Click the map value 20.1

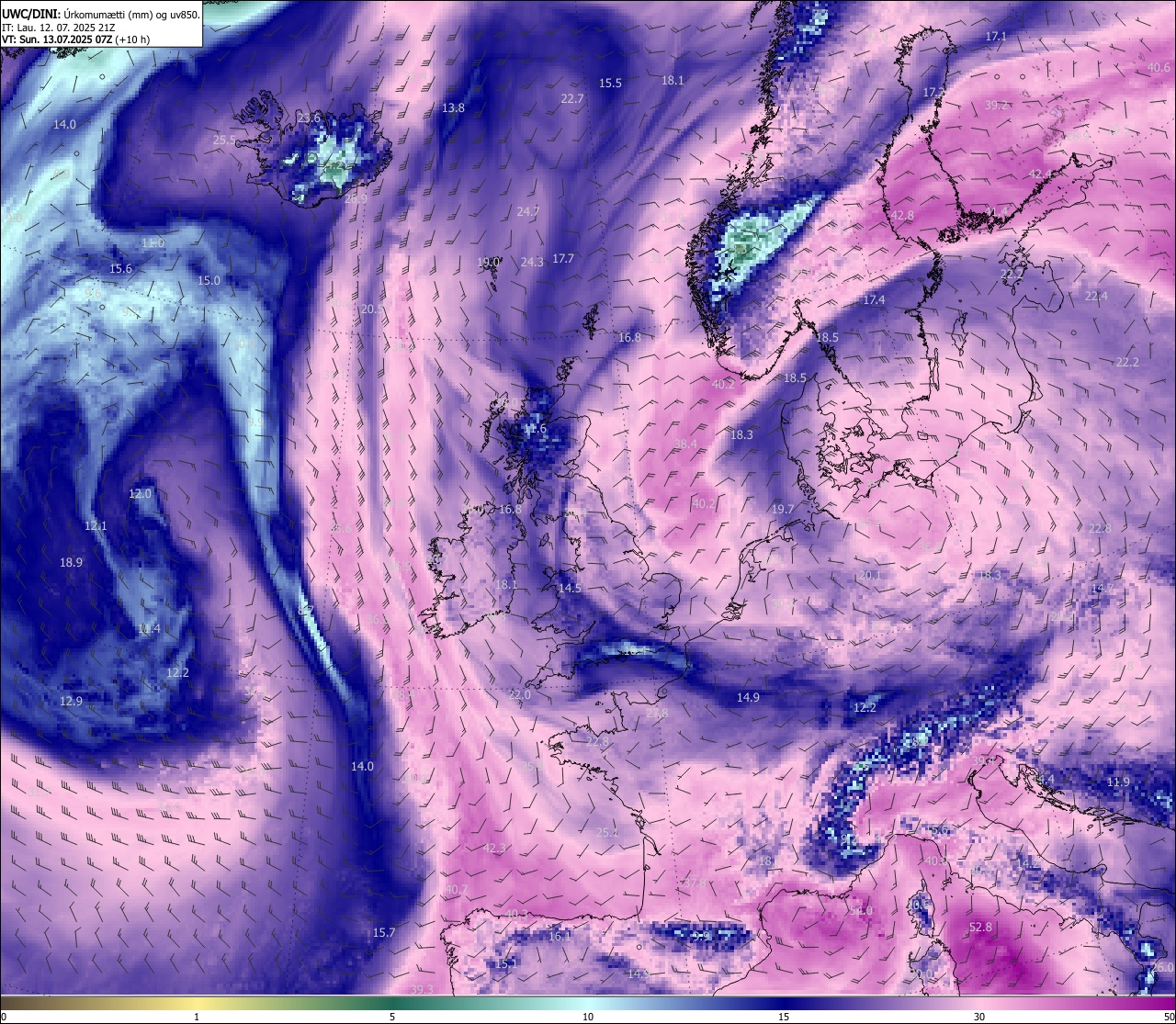pyautogui.click(x=869, y=575)
